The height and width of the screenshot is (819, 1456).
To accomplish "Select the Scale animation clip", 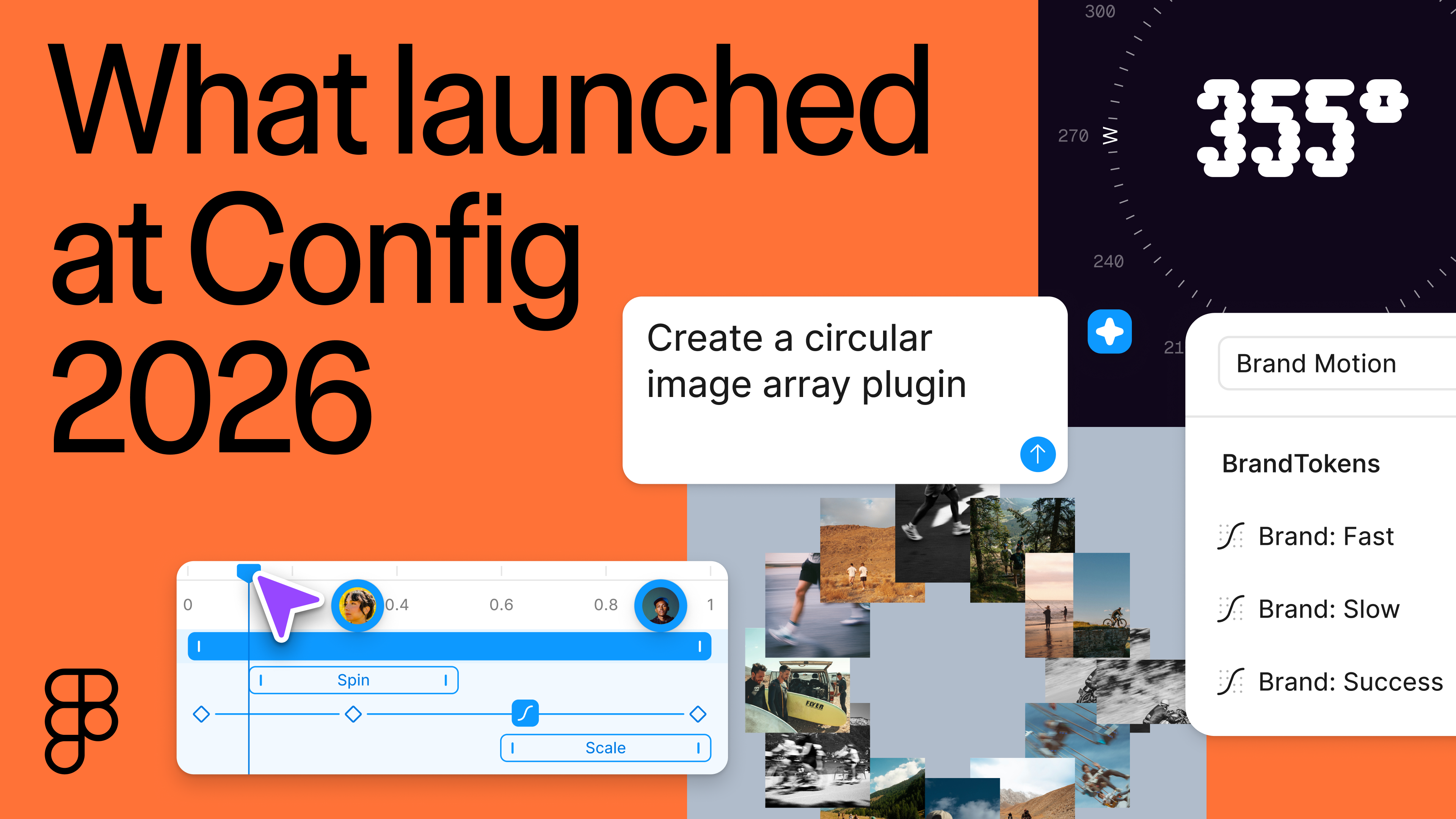I will (606, 748).
